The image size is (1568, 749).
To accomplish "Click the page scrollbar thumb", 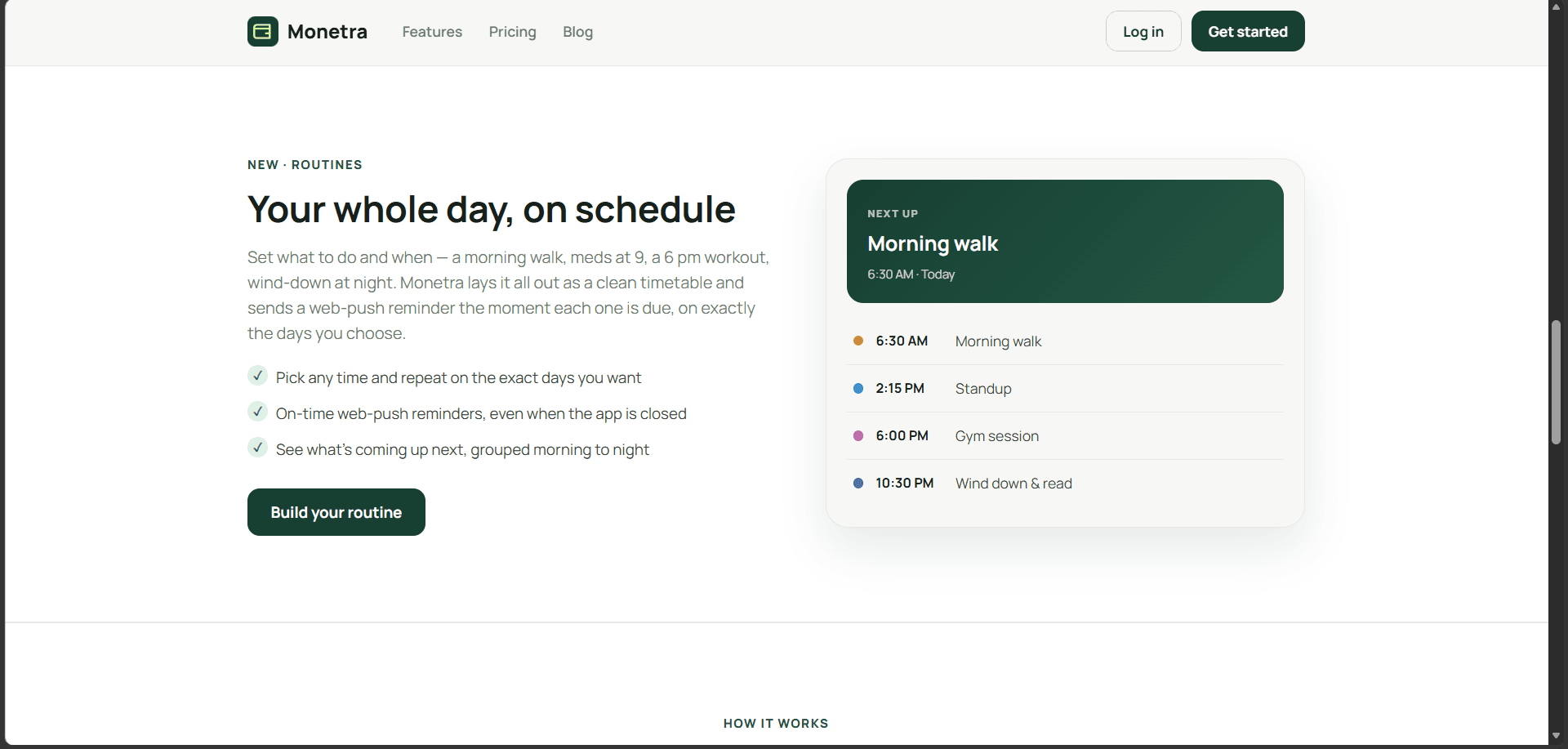I will (1557, 382).
